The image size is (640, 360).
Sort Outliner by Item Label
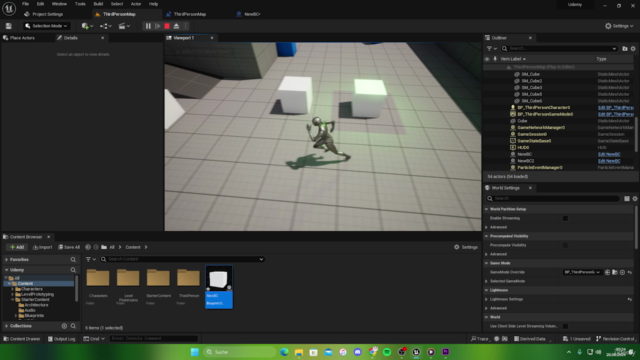coord(513,59)
